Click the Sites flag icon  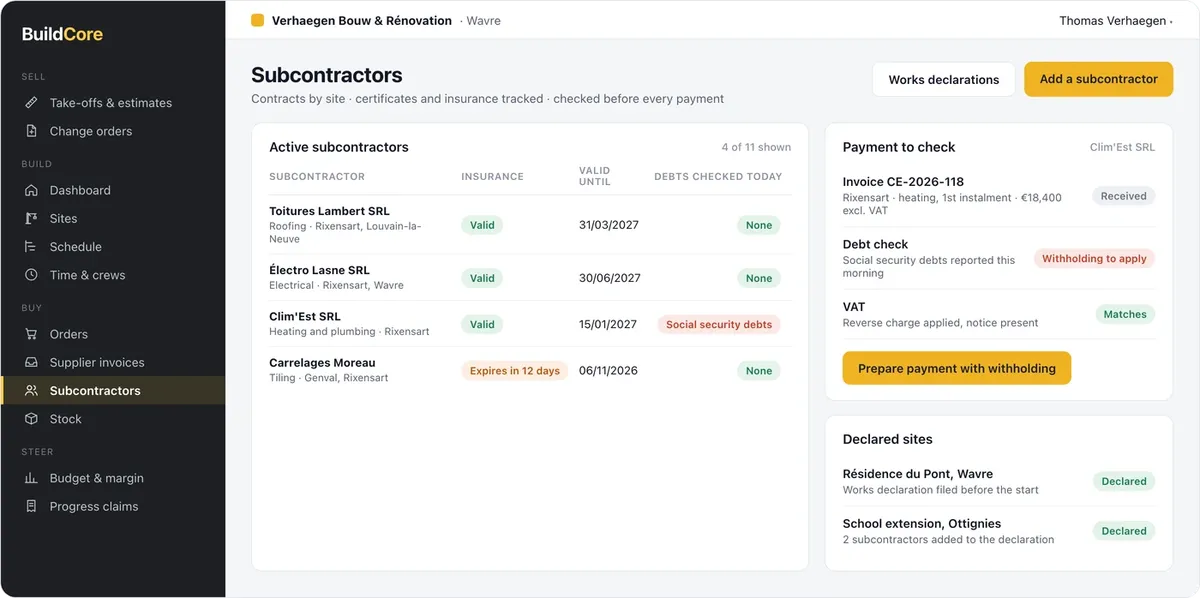coord(31,218)
